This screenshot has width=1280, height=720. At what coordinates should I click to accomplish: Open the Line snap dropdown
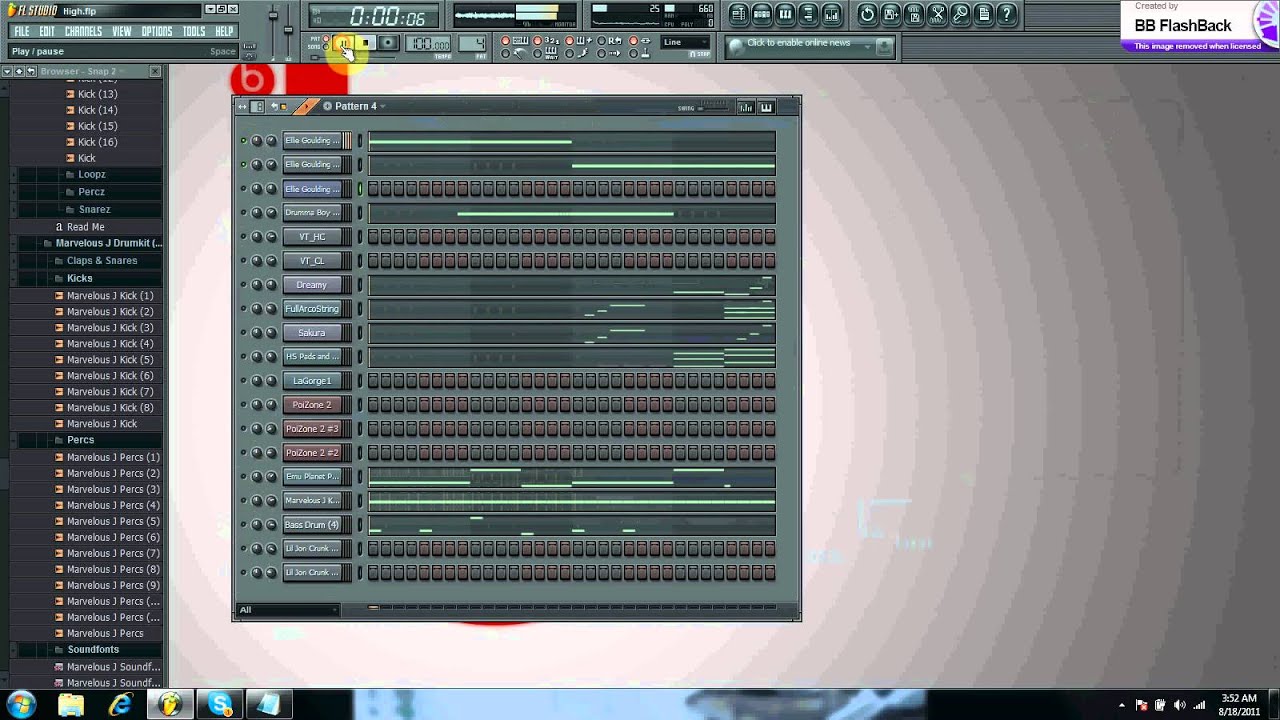[x=685, y=42]
